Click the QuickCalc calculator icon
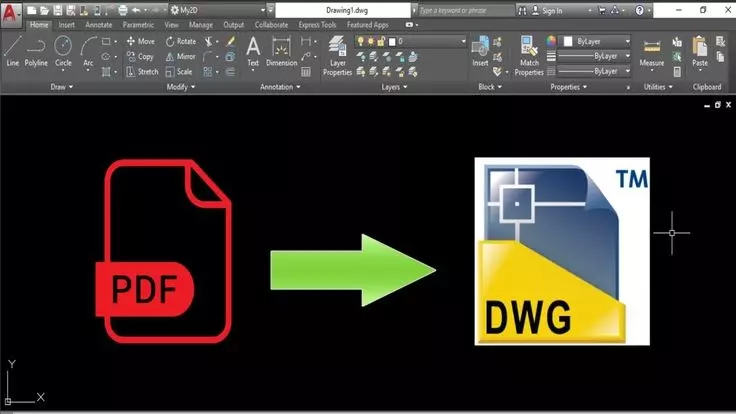 pos(677,72)
